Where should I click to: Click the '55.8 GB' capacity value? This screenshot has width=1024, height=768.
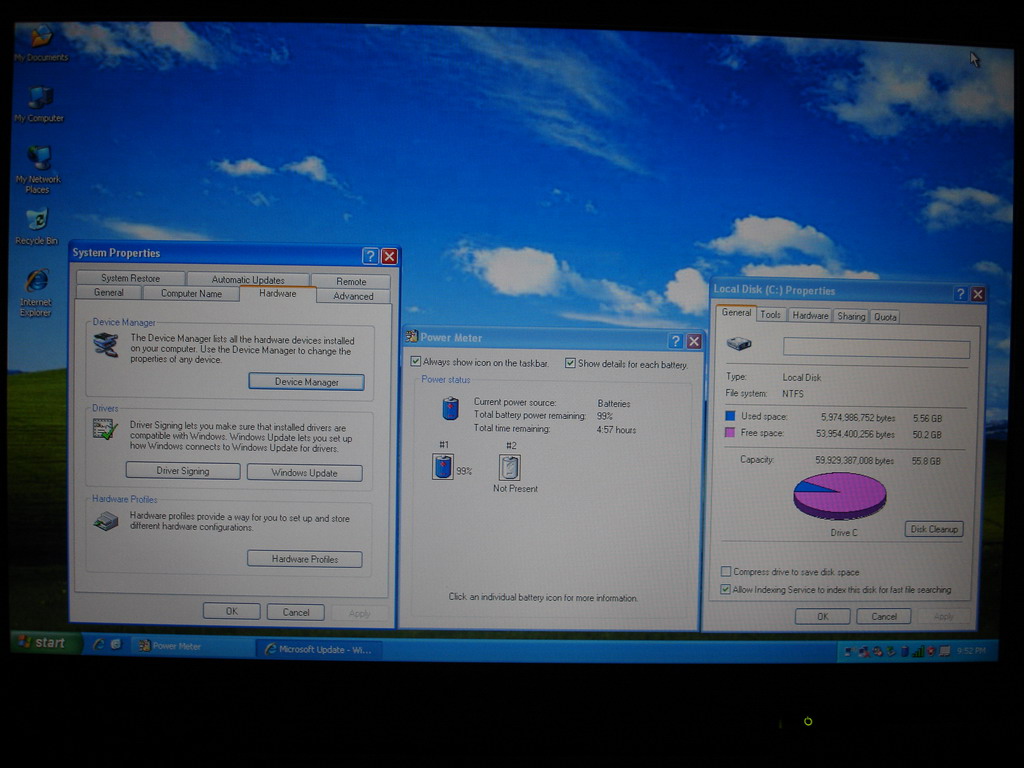tap(926, 461)
